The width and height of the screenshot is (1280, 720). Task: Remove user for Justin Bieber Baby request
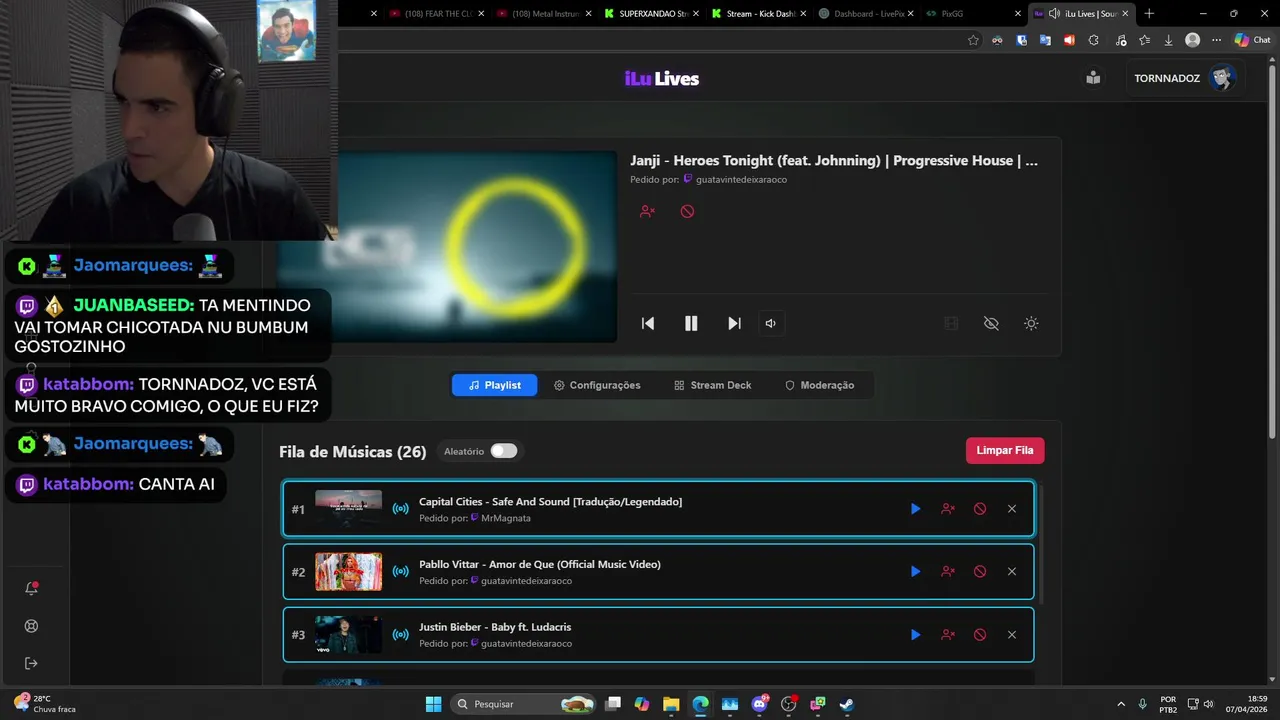[x=948, y=635]
